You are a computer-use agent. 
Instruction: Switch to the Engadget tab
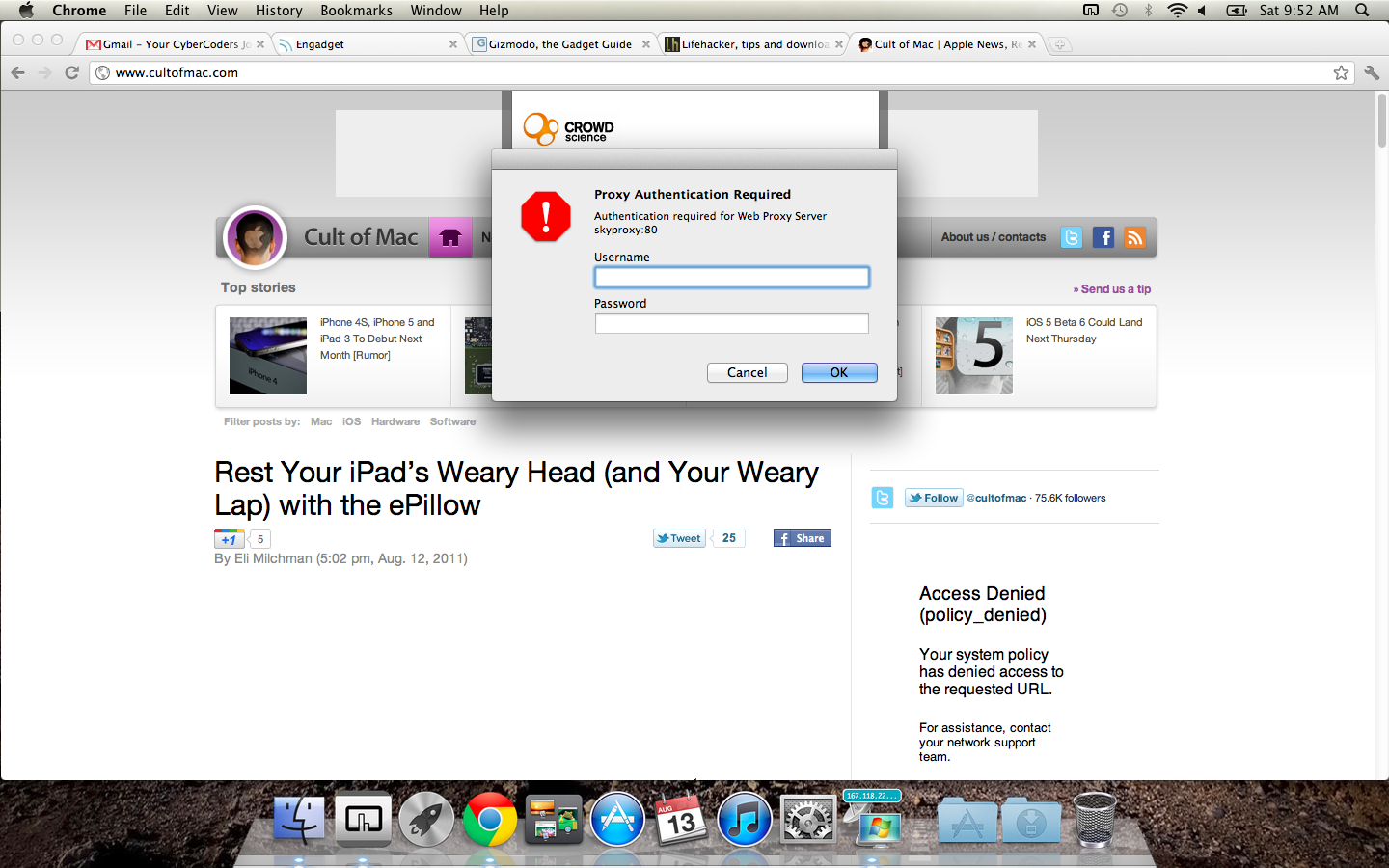(367, 44)
